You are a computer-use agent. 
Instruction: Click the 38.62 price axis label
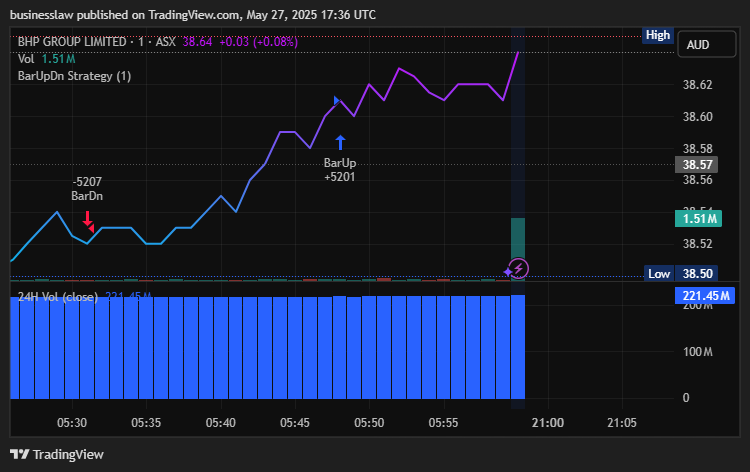coord(697,85)
